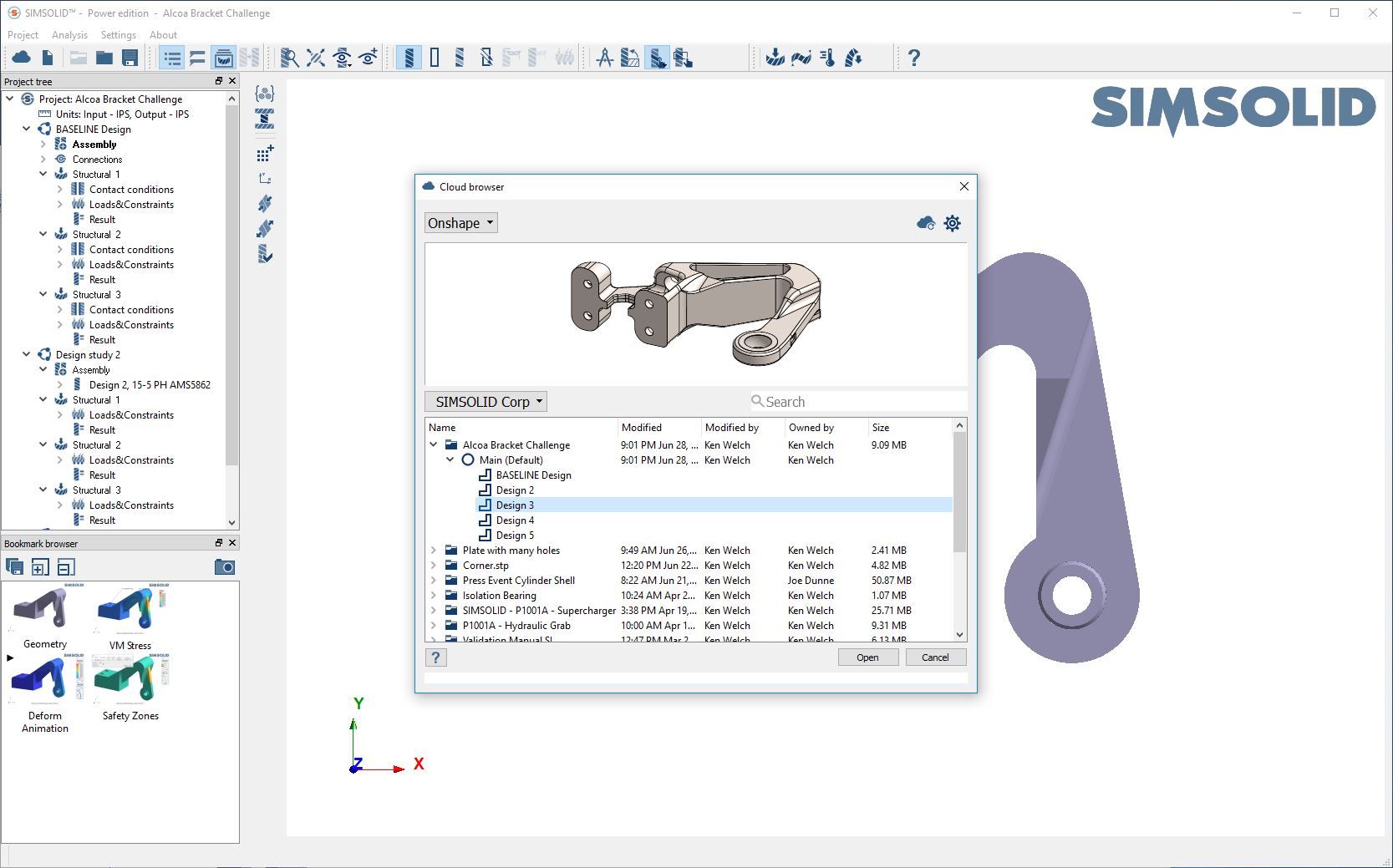Open the SIMSOLID Corp dropdown
The height and width of the screenshot is (868, 1393).
(x=486, y=402)
